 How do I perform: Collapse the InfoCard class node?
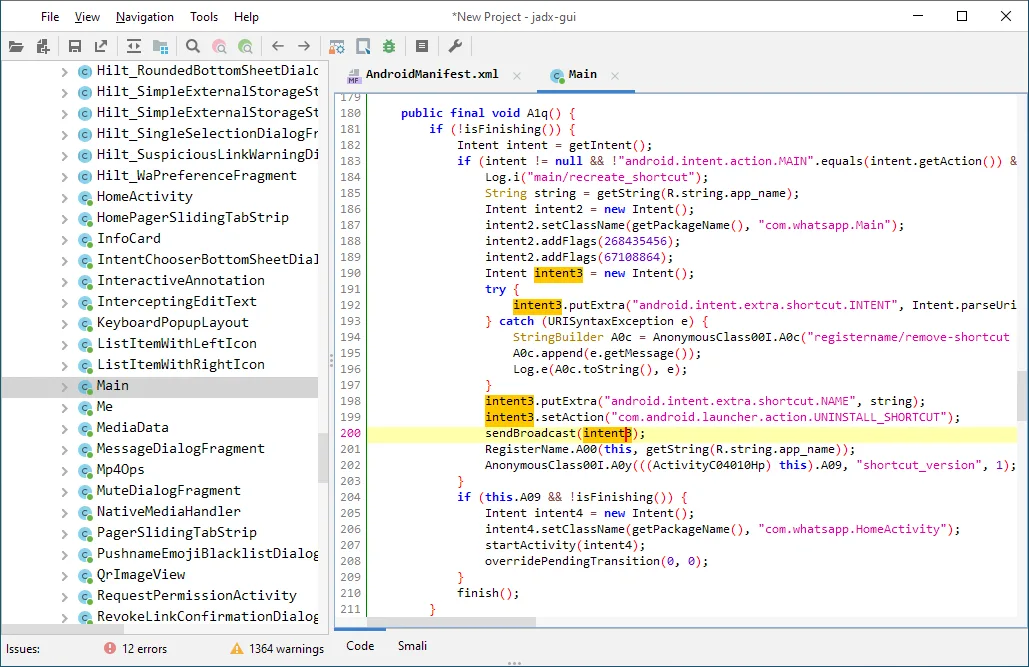62,239
